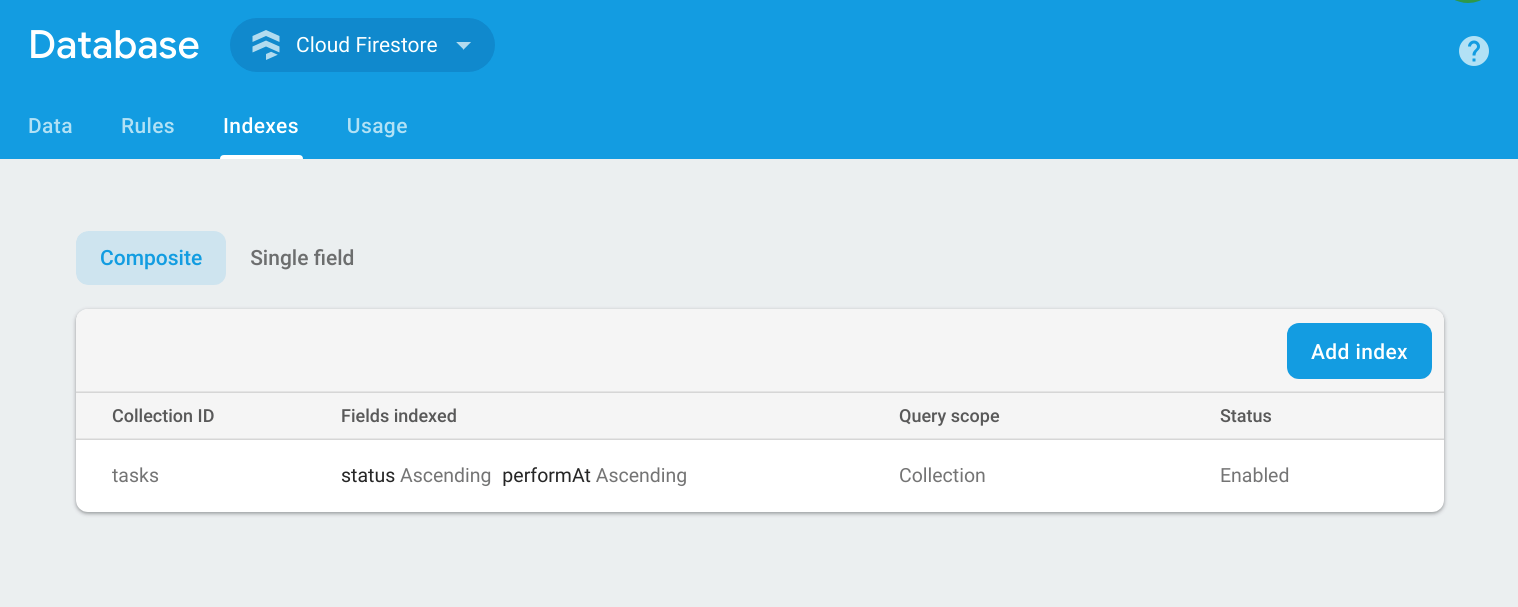Open the service picker labeled Cloud Firestore
Viewport: 1518px width, 607px height.
click(x=362, y=45)
